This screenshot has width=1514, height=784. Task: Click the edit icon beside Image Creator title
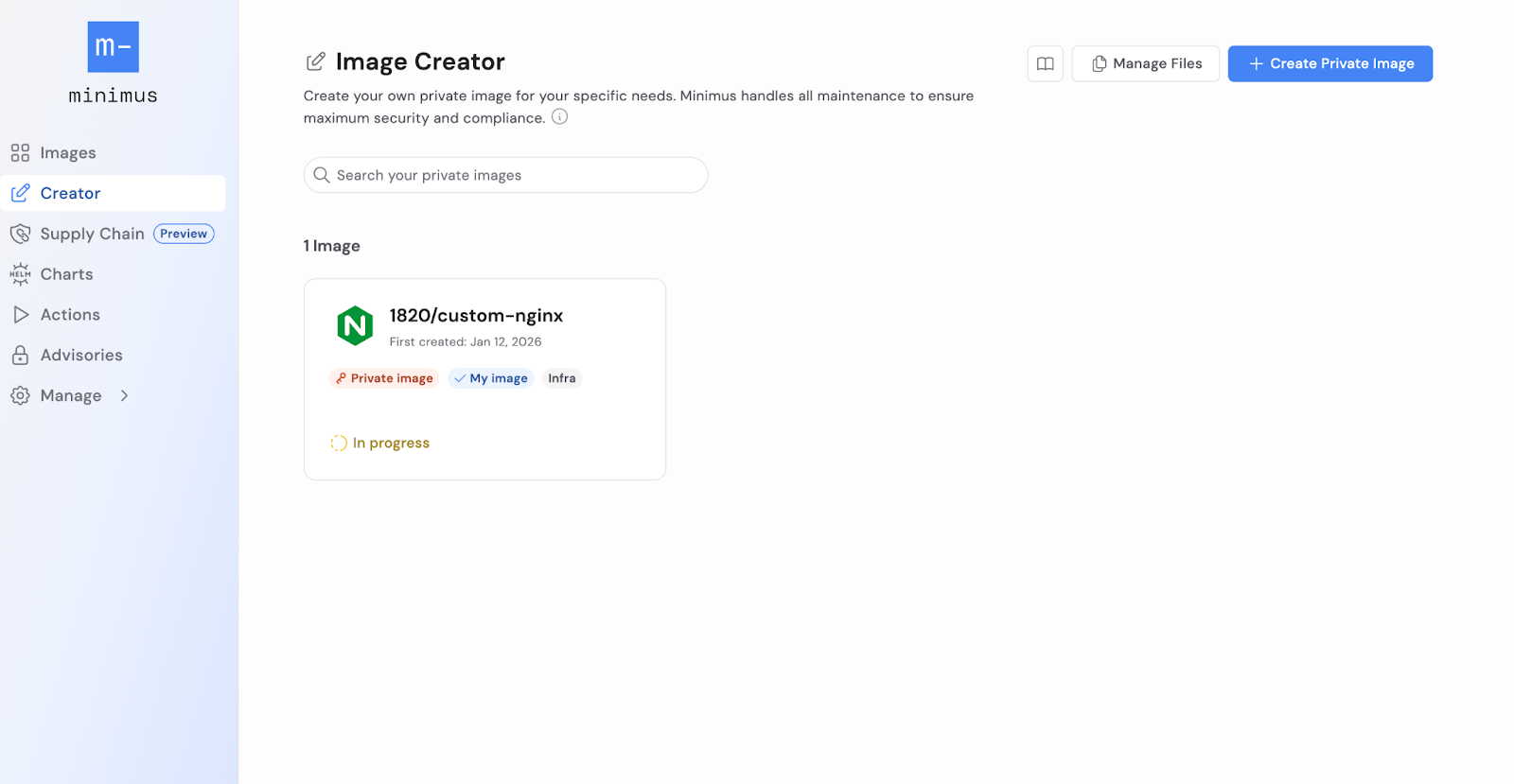click(316, 61)
